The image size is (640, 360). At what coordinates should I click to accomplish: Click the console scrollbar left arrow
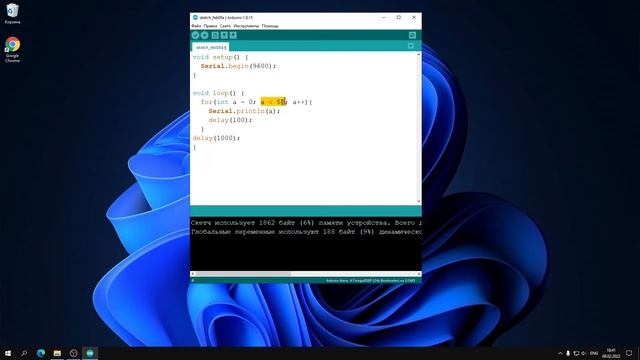pos(193,274)
